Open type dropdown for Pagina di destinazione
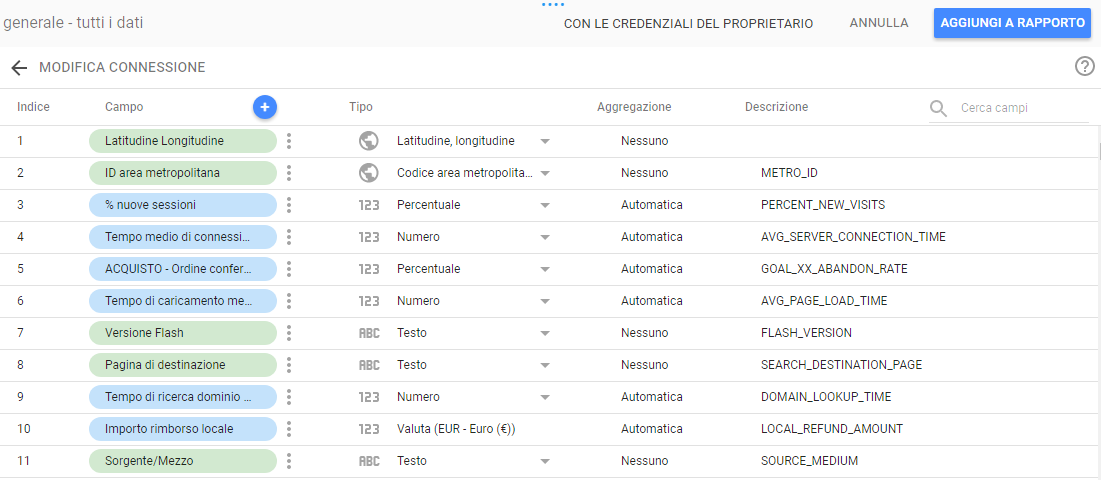 point(545,365)
